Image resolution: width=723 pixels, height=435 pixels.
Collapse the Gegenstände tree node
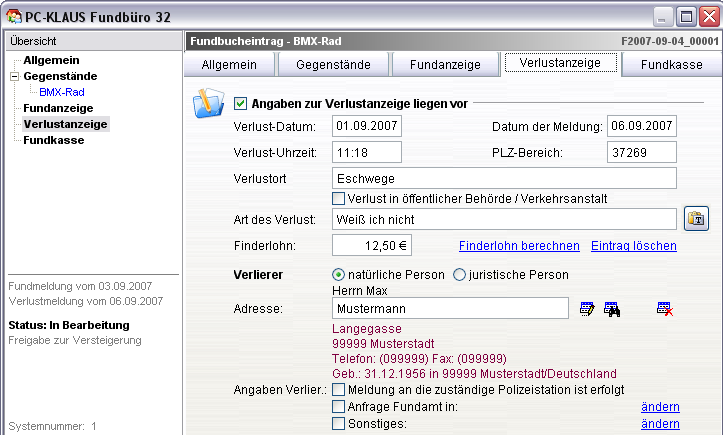14,76
